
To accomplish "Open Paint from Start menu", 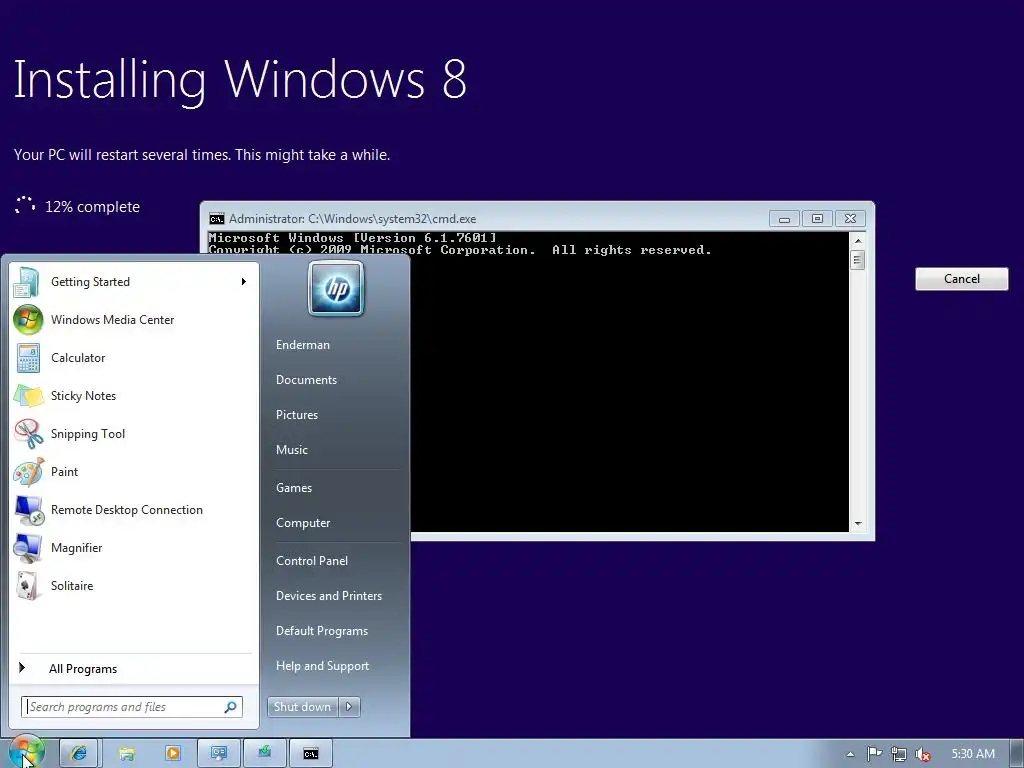I will click(x=134, y=472).
